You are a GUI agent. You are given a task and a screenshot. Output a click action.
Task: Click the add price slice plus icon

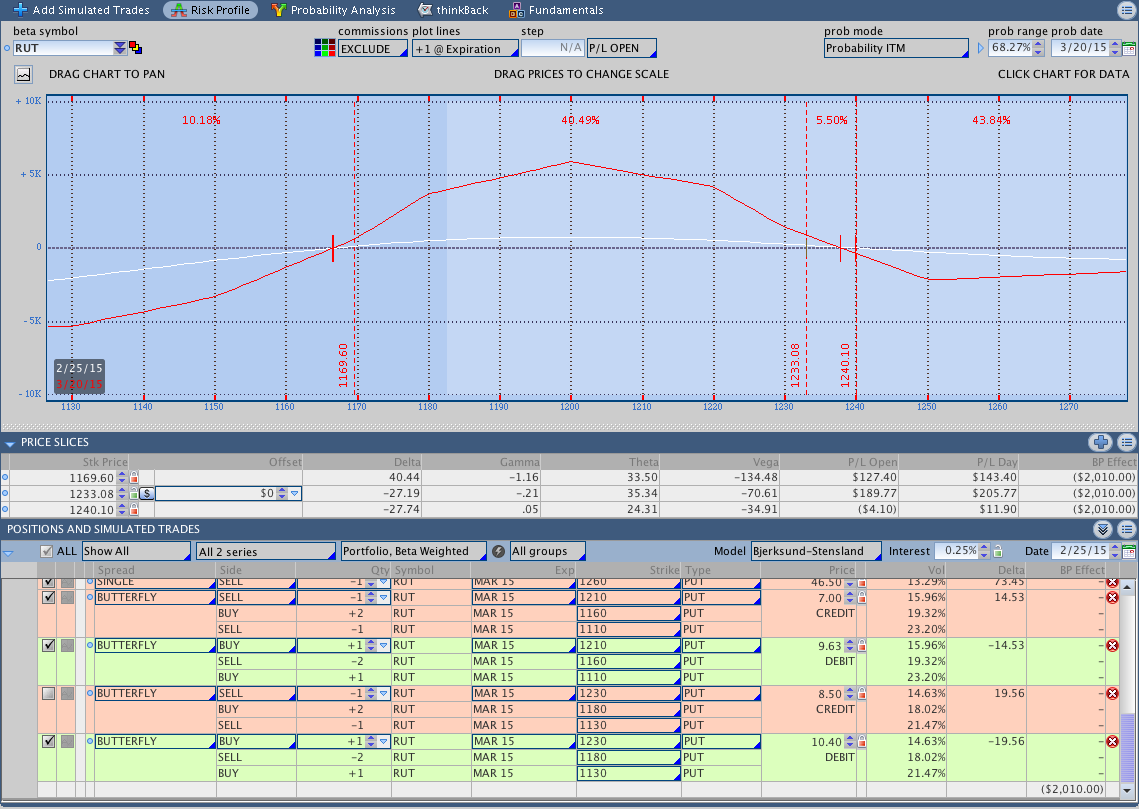[1101, 442]
